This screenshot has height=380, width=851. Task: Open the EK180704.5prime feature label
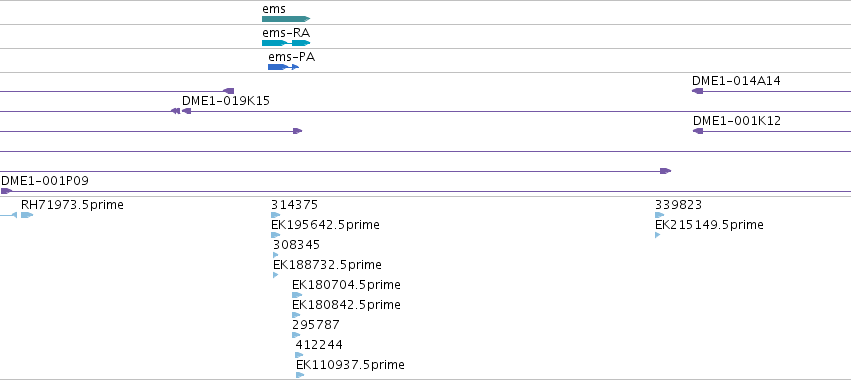click(x=346, y=284)
